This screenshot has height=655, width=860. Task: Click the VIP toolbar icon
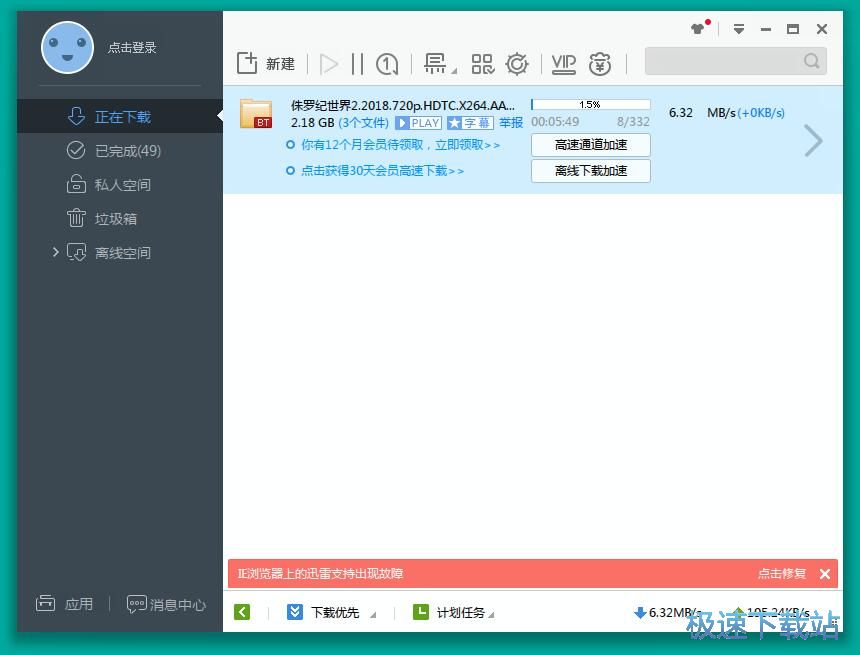coord(564,64)
